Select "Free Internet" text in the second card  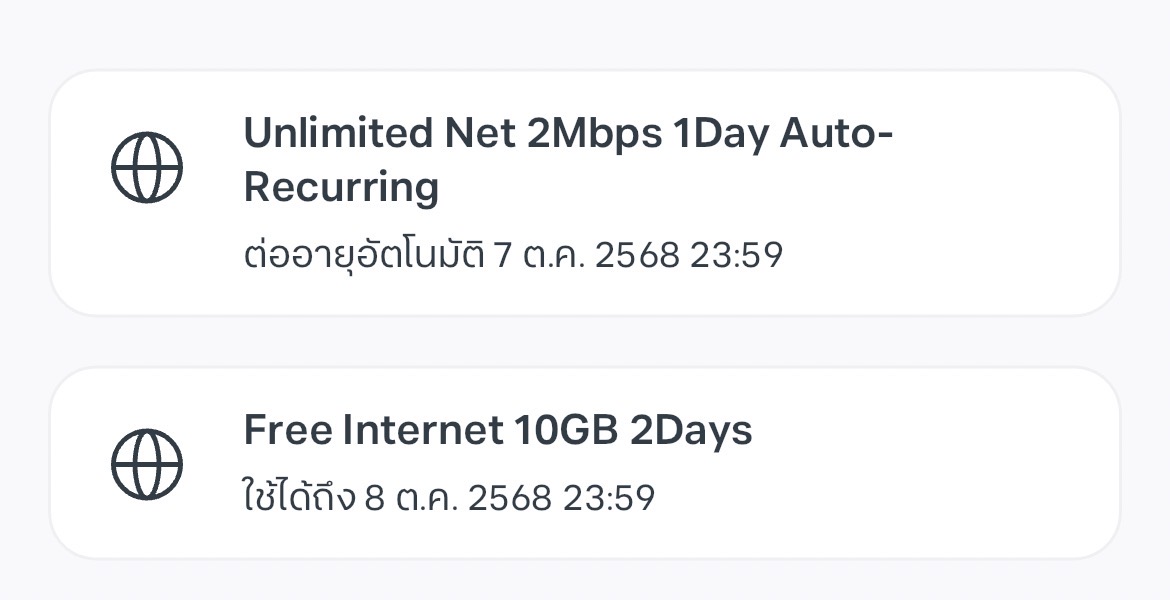click(373, 430)
